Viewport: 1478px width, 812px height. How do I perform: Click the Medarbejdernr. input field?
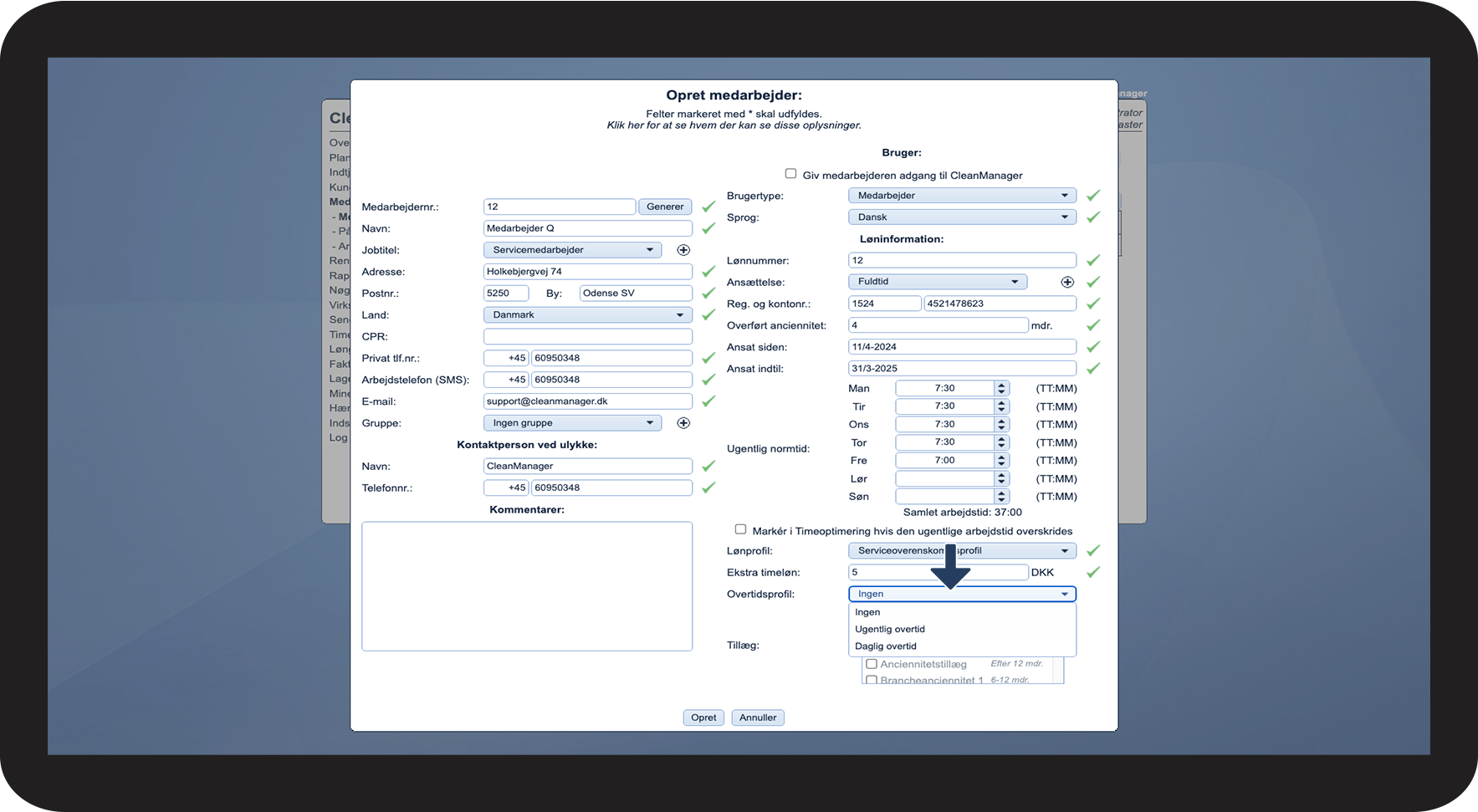560,207
